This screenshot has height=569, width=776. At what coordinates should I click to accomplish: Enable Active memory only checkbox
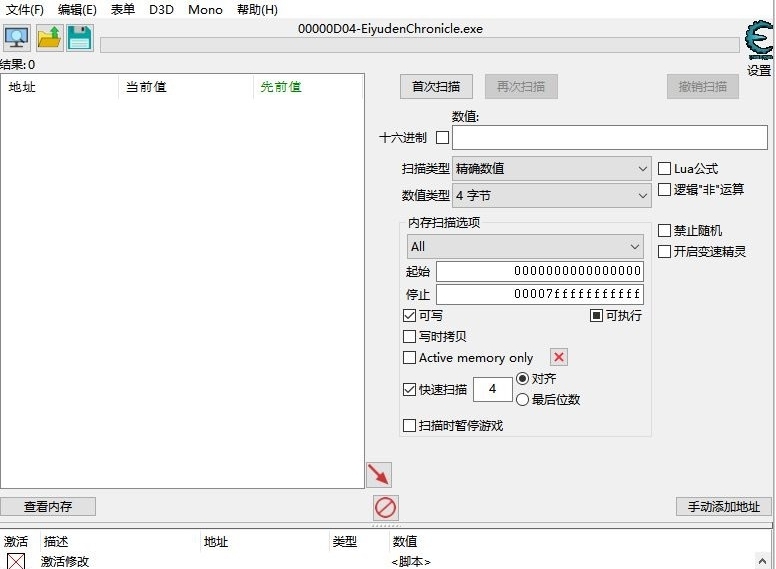point(409,357)
